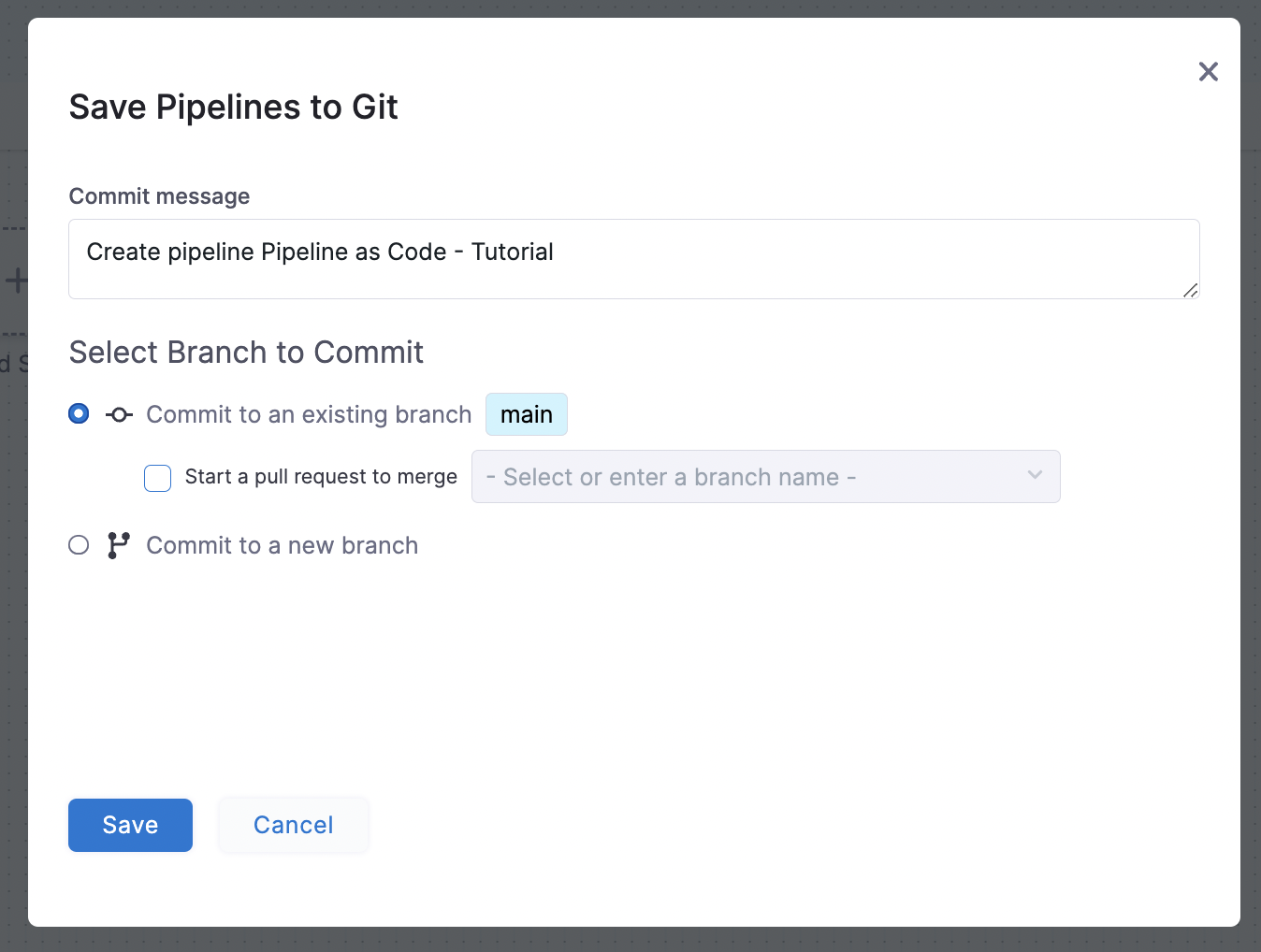1261x952 pixels.
Task: Click the X icon in the top-right corner
Action: pos(1208,72)
